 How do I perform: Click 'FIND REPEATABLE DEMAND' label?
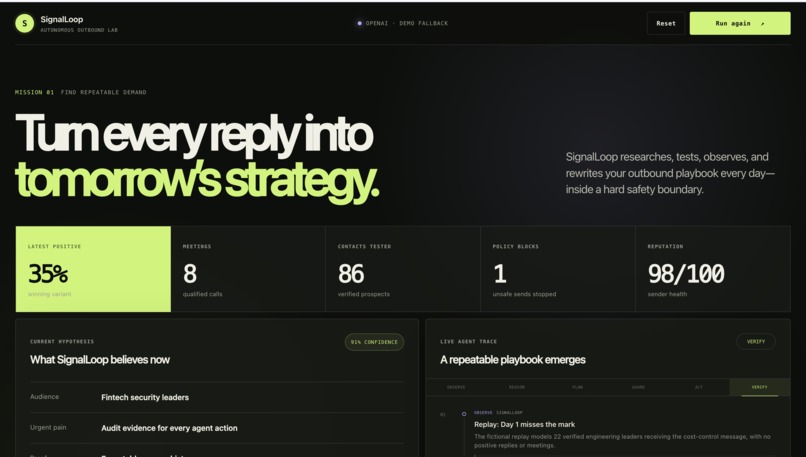103,93
